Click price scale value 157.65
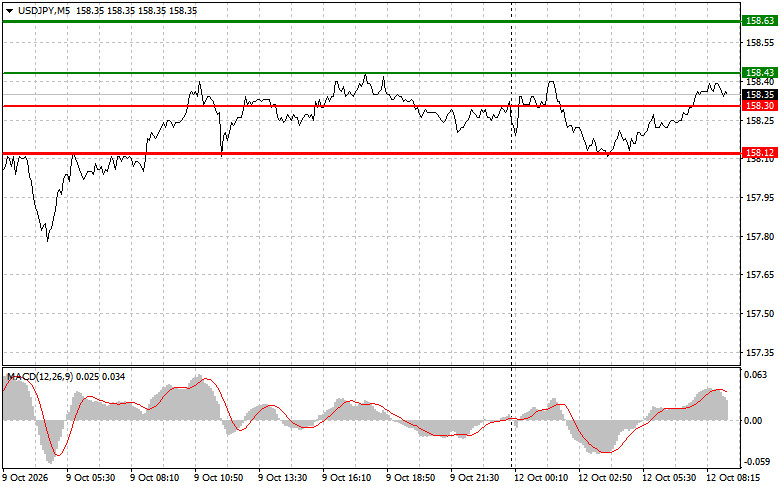 [x=760, y=275]
